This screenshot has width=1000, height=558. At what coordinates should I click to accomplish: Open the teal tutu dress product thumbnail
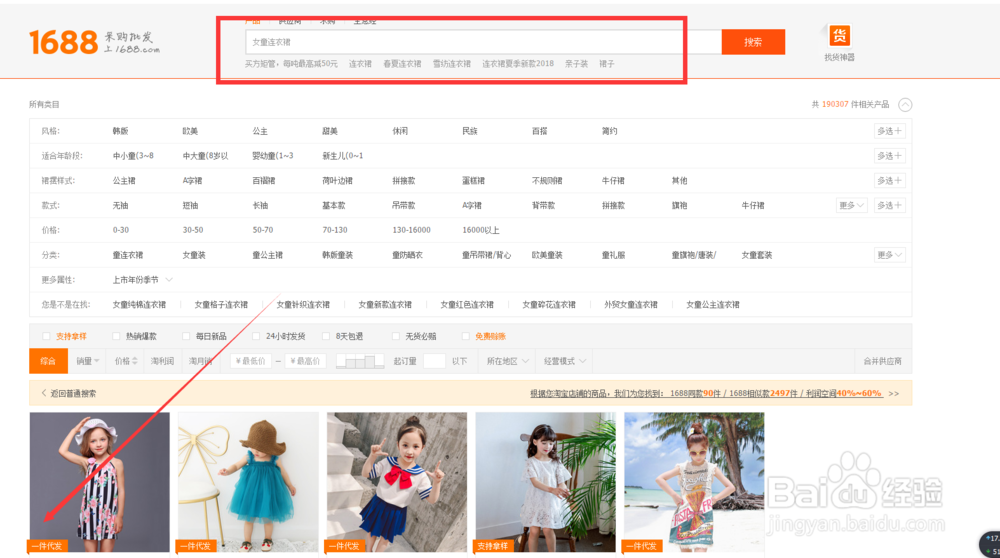(248, 482)
